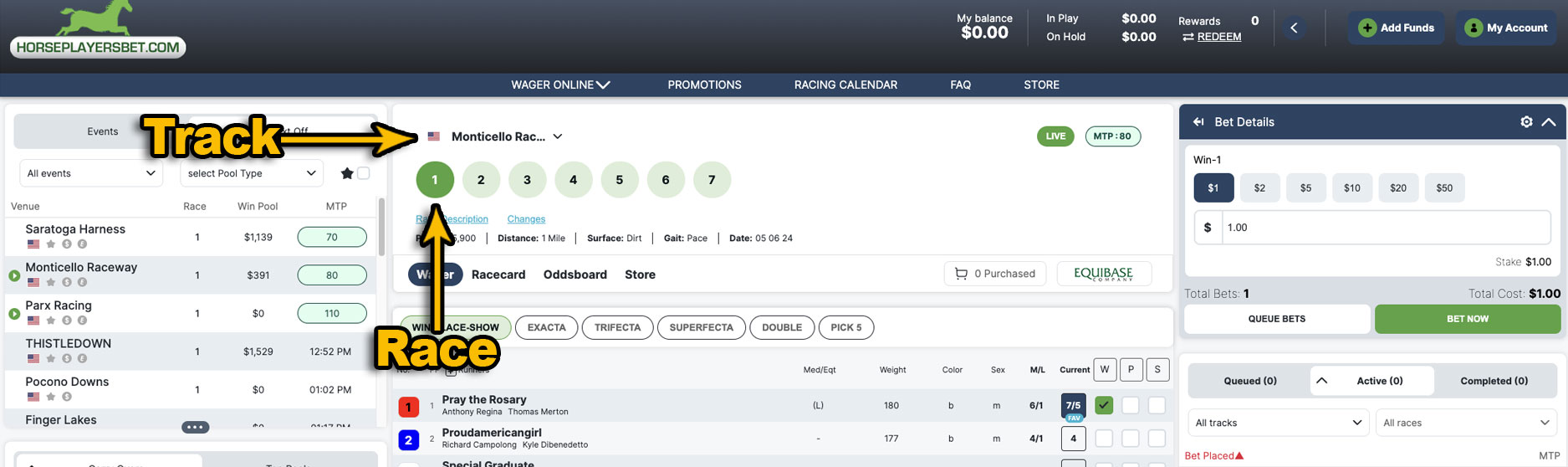The height and width of the screenshot is (467, 1568).
Task: Expand the Wager Online menu
Action: click(x=560, y=85)
